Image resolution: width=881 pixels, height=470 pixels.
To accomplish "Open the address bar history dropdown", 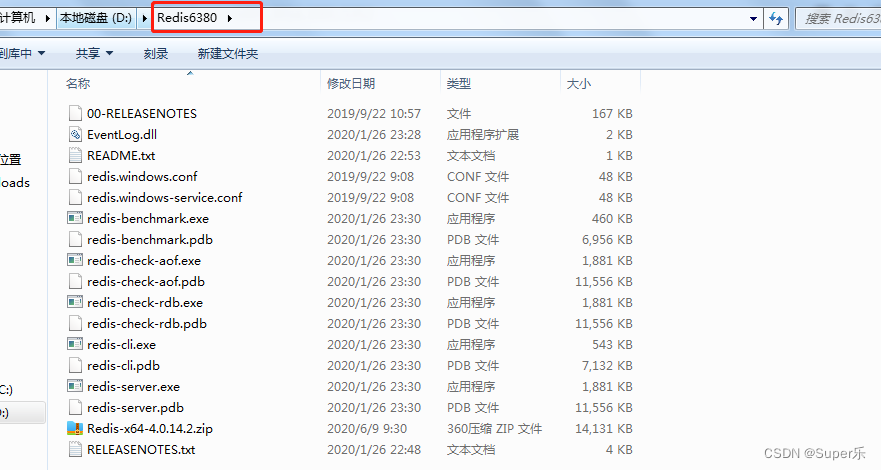I will coord(753,19).
